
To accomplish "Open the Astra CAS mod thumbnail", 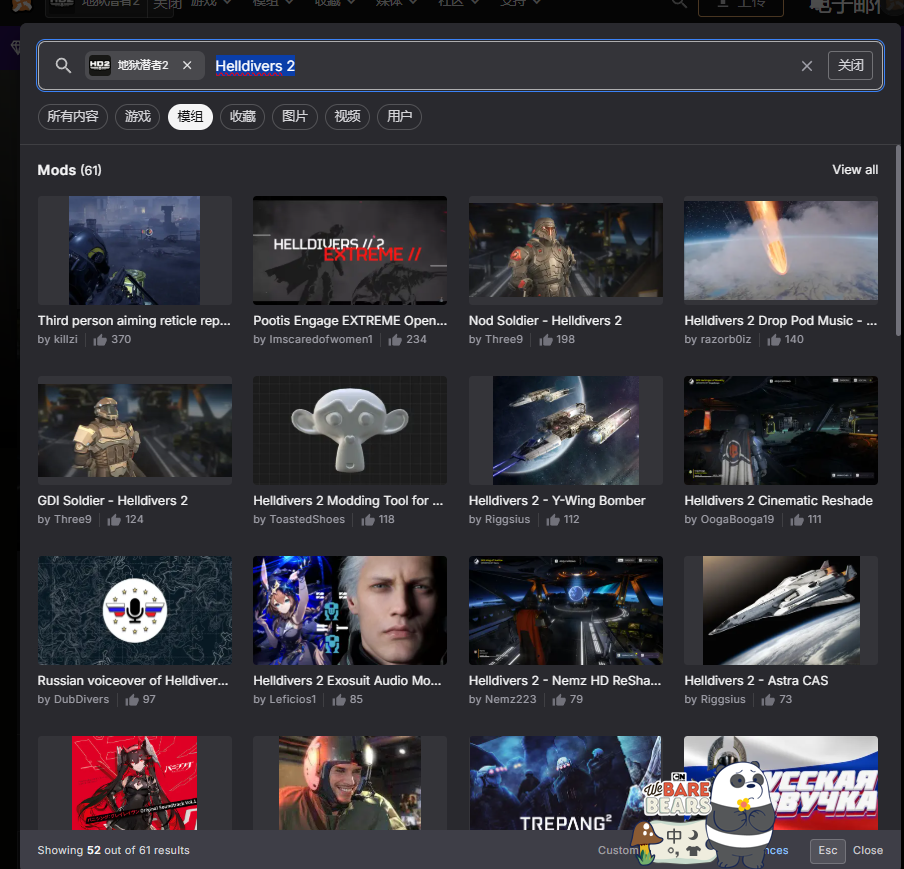I will pos(781,610).
